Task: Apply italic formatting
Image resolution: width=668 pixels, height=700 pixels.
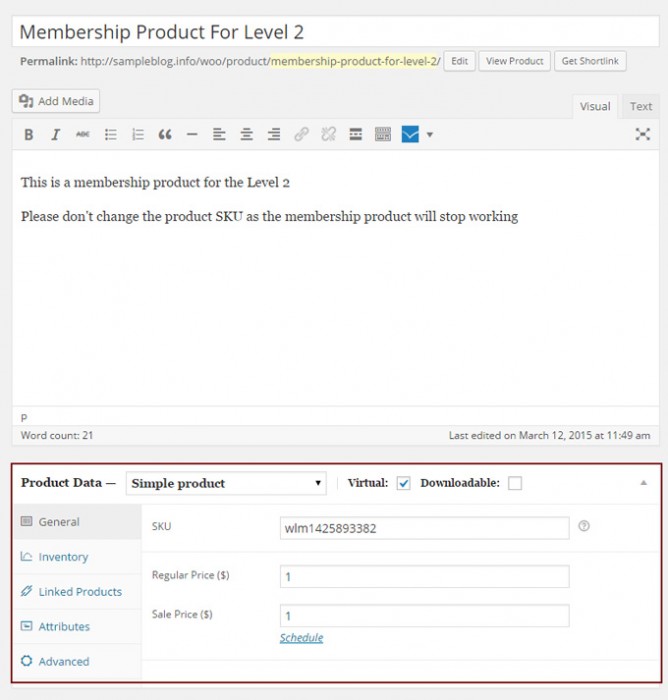Action: coord(56,134)
